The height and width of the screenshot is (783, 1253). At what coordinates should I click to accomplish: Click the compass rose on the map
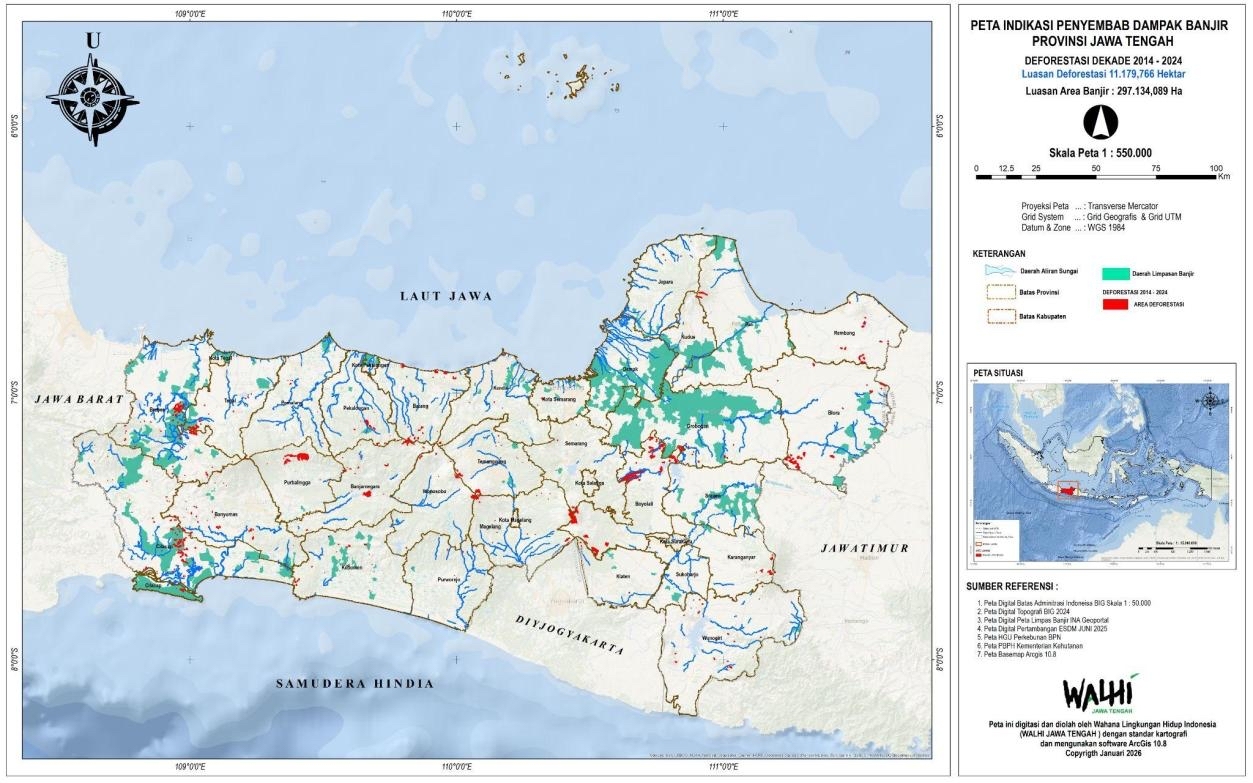(92, 96)
